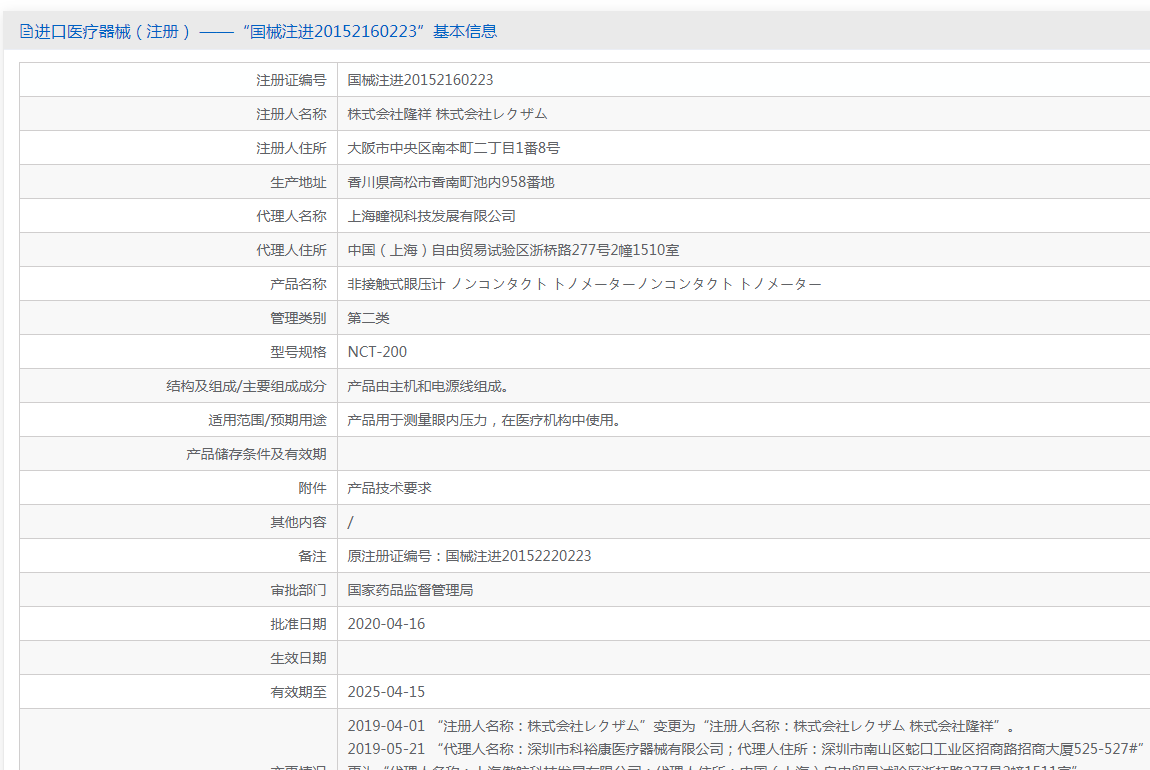Select expiry date 2025-04-15
Image resolution: width=1150 pixels, height=770 pixels.
(386, 692)
